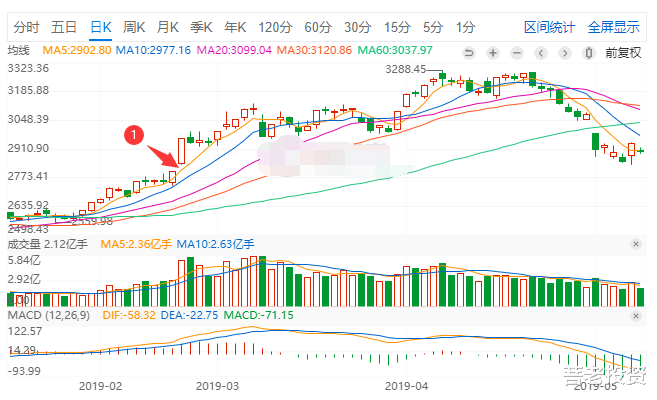Click the candlestick style icon

tap(589, 53)
